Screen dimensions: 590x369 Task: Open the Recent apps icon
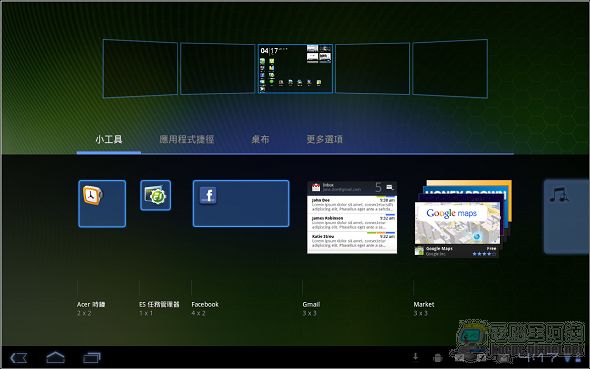92,357
